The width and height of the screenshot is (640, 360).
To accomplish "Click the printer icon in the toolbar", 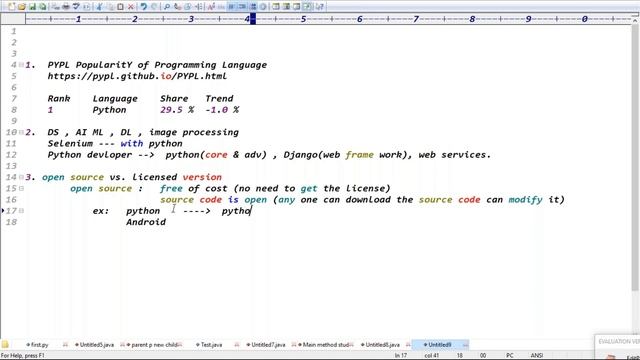I will 65,7.
